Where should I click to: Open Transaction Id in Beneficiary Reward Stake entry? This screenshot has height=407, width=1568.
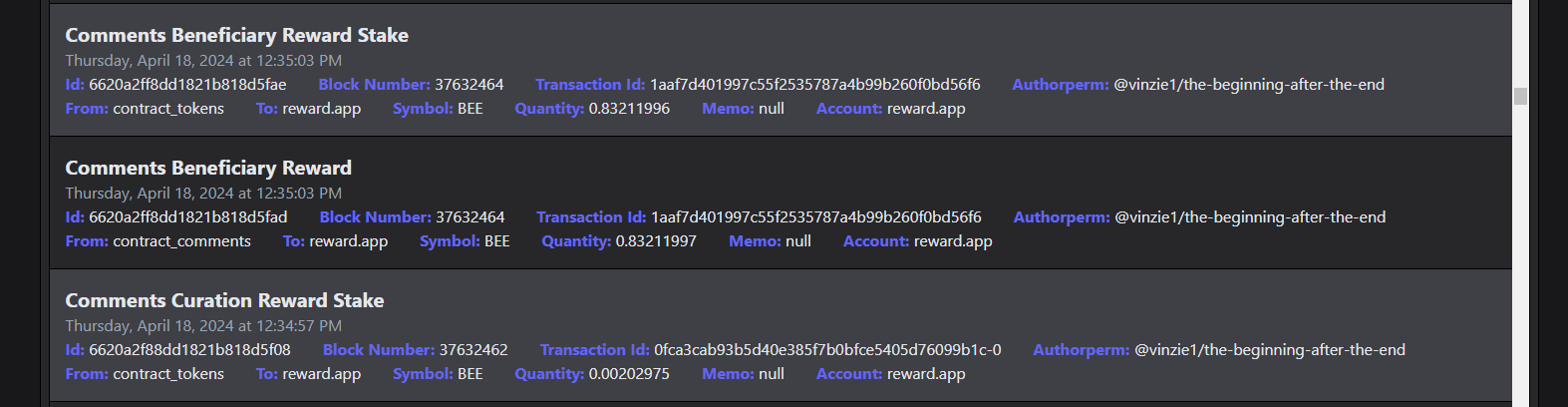pyautogui.click(x=814, y=85)
